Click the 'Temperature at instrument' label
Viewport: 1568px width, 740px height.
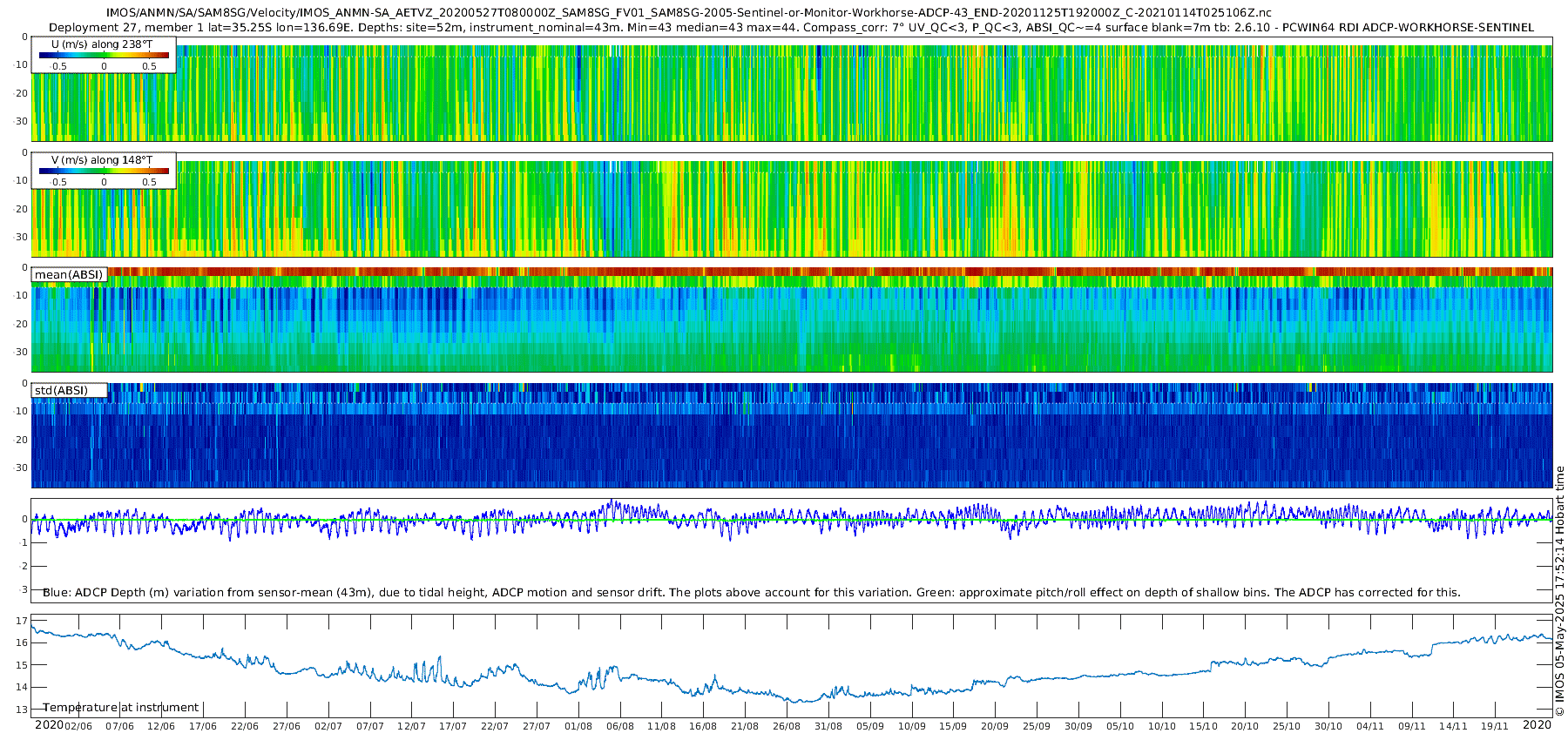coord(121,708)
